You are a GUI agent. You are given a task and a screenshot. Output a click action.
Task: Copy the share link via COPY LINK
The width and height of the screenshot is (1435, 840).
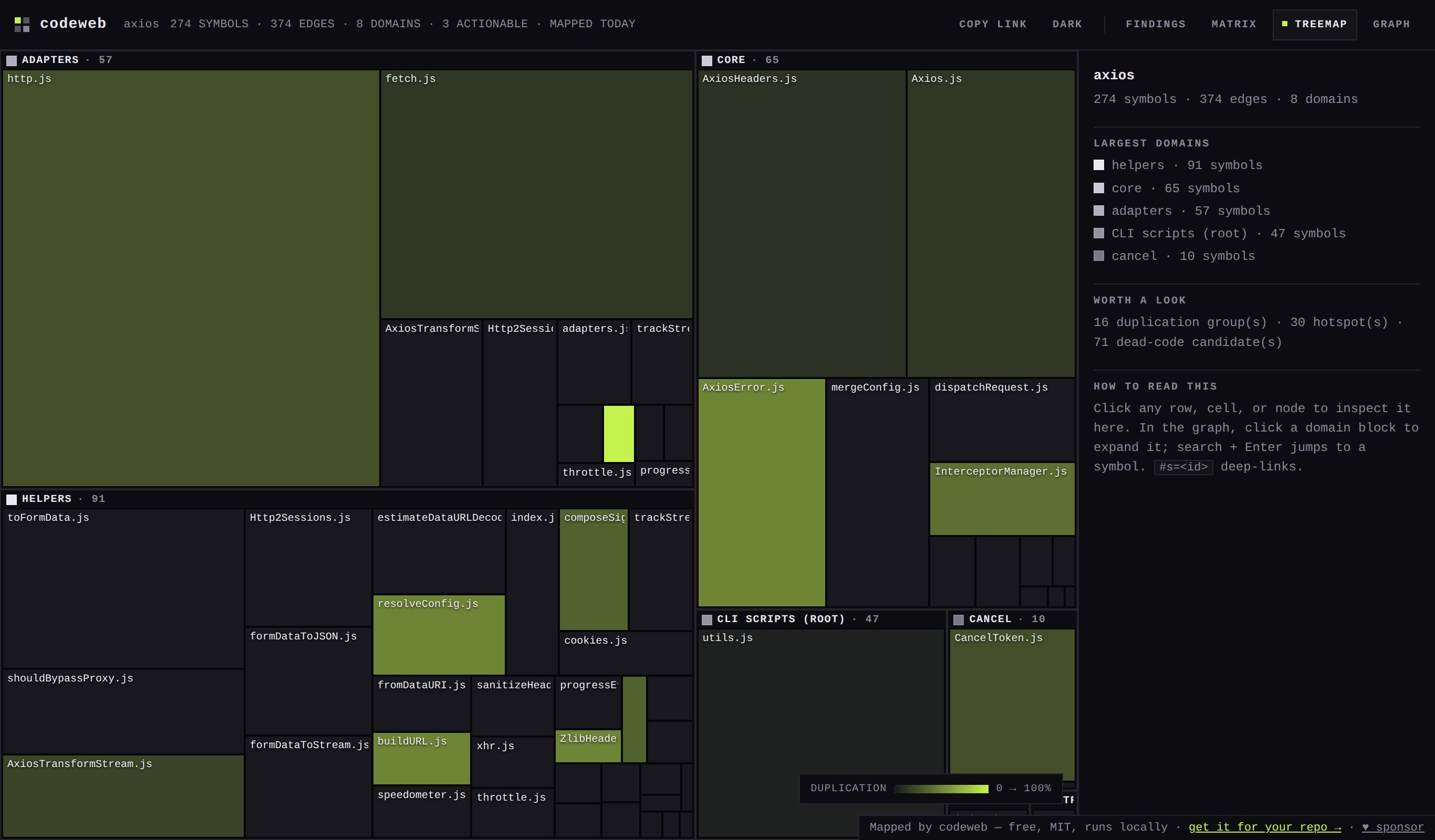click(x=993, y=24)
